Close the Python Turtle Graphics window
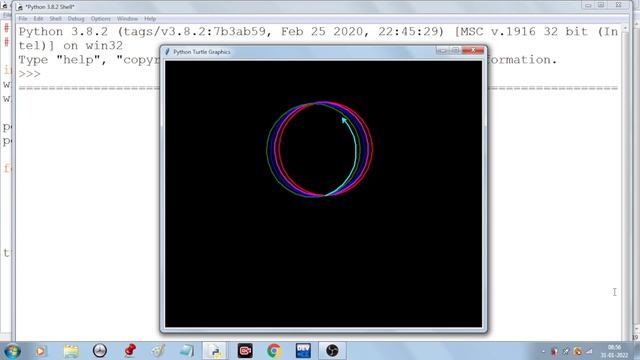This screenshot has width=640, height=360. click(473, 50)
